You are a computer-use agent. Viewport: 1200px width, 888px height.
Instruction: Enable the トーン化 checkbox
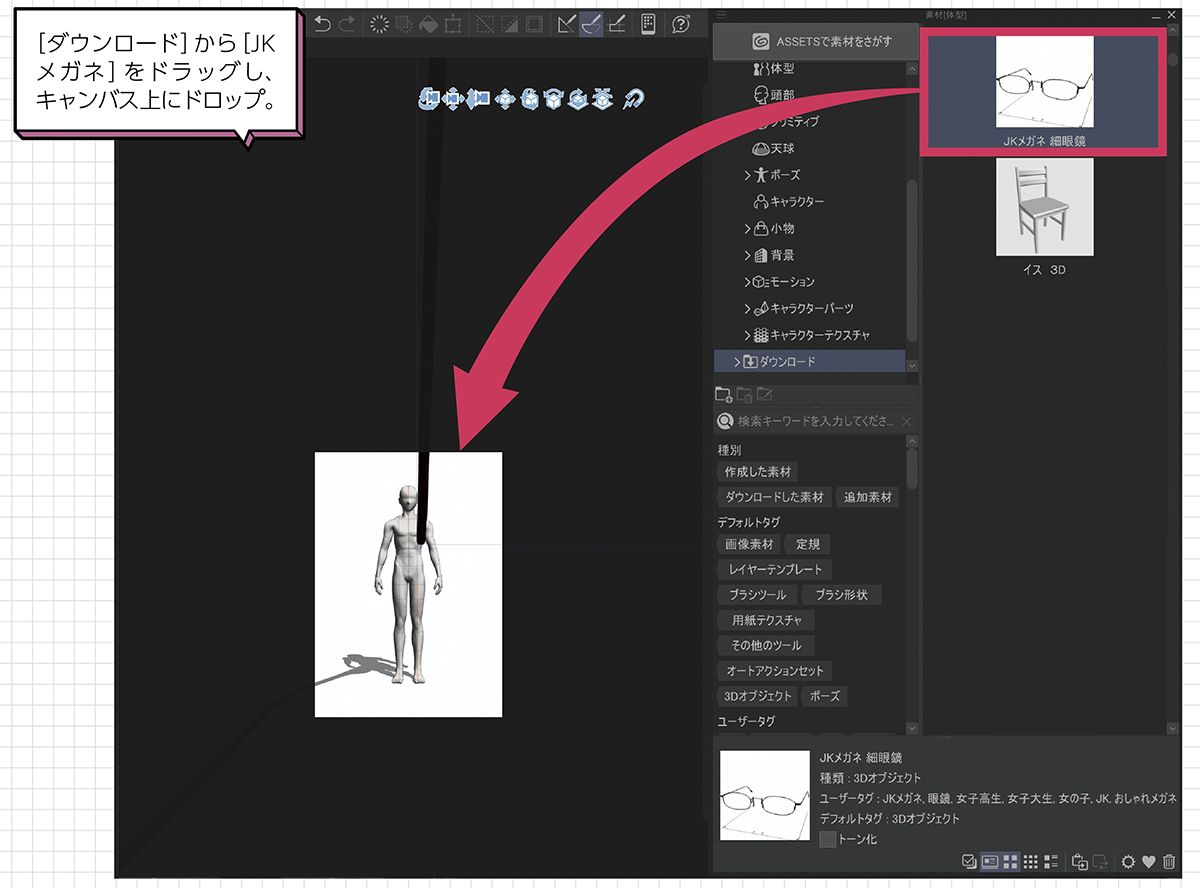tap(827, 840)
